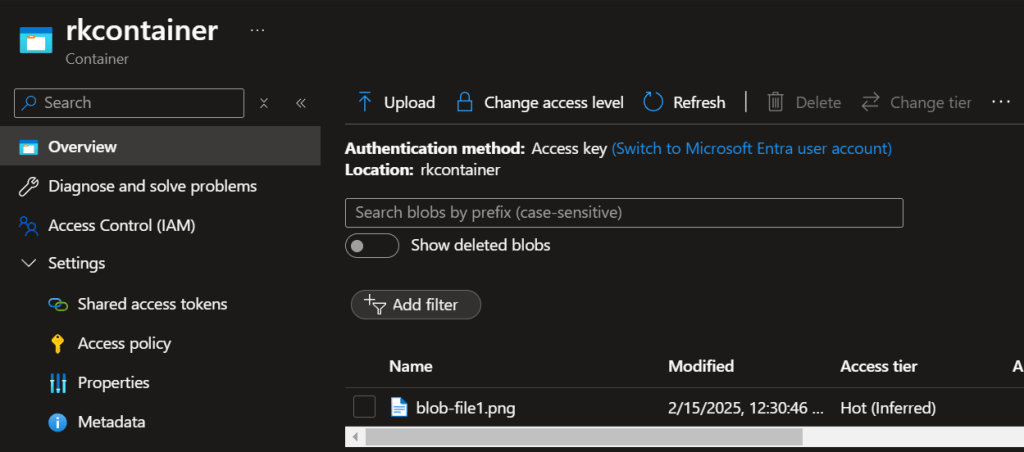Check the box for blob-file1.png
The width and height of the screenshot is (1024, 452).
coord(364,407)
